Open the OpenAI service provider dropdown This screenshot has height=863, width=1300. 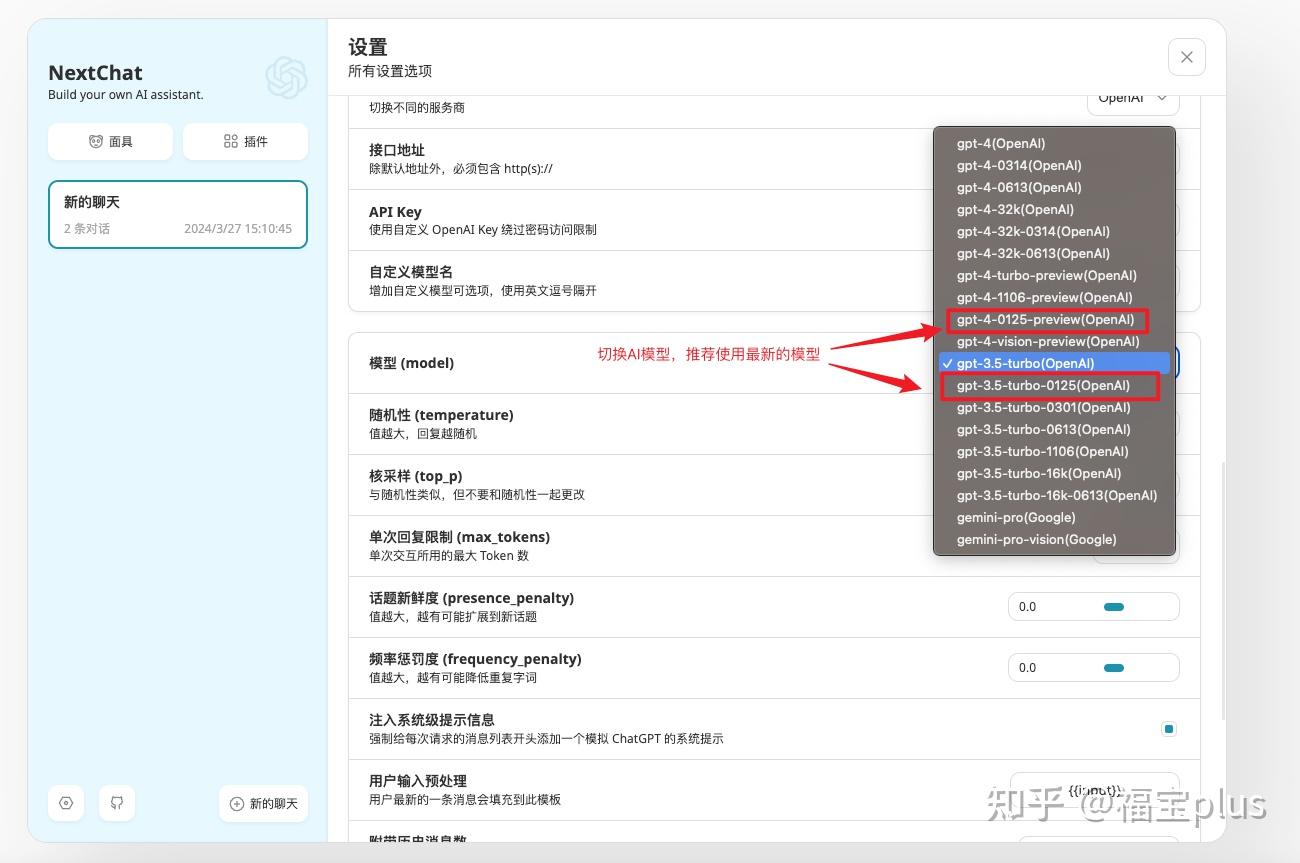(x=1132, y=97)
